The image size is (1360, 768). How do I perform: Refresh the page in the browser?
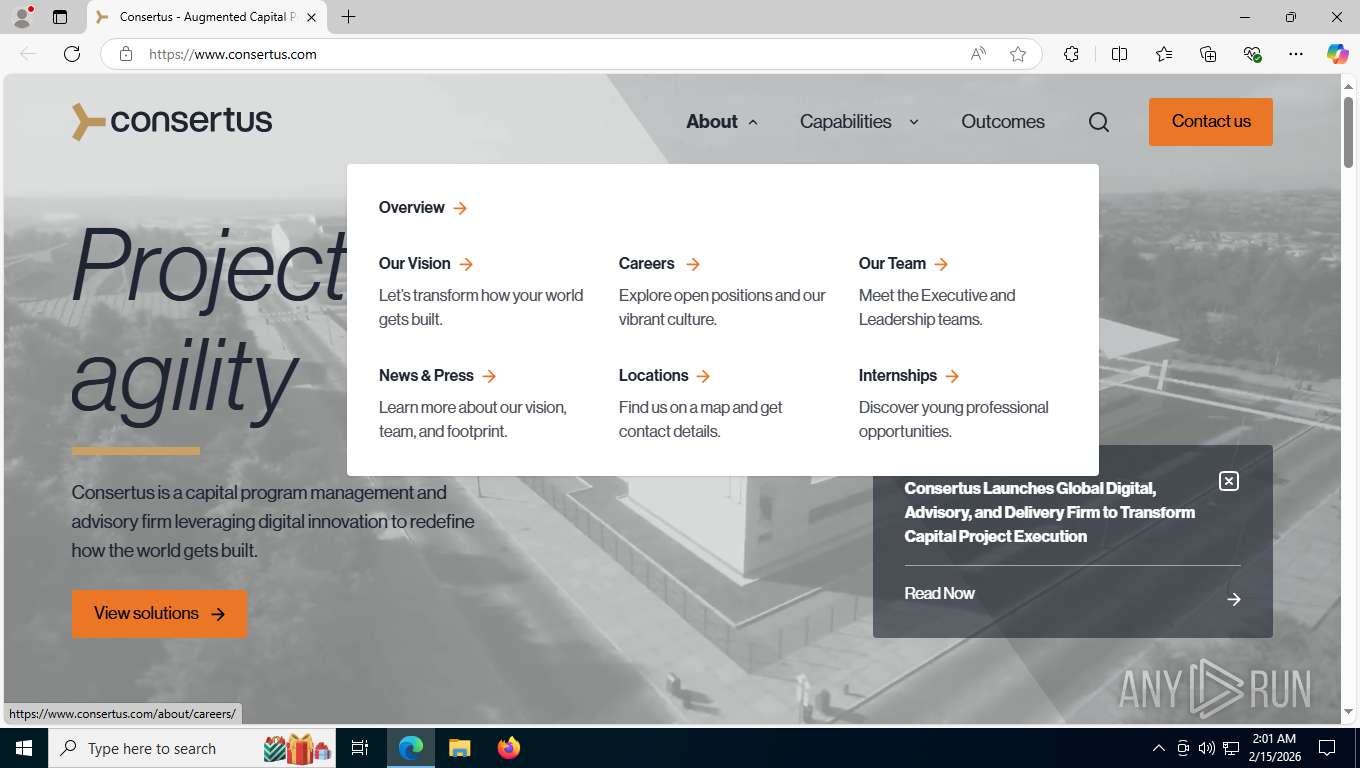coord(72,54)
